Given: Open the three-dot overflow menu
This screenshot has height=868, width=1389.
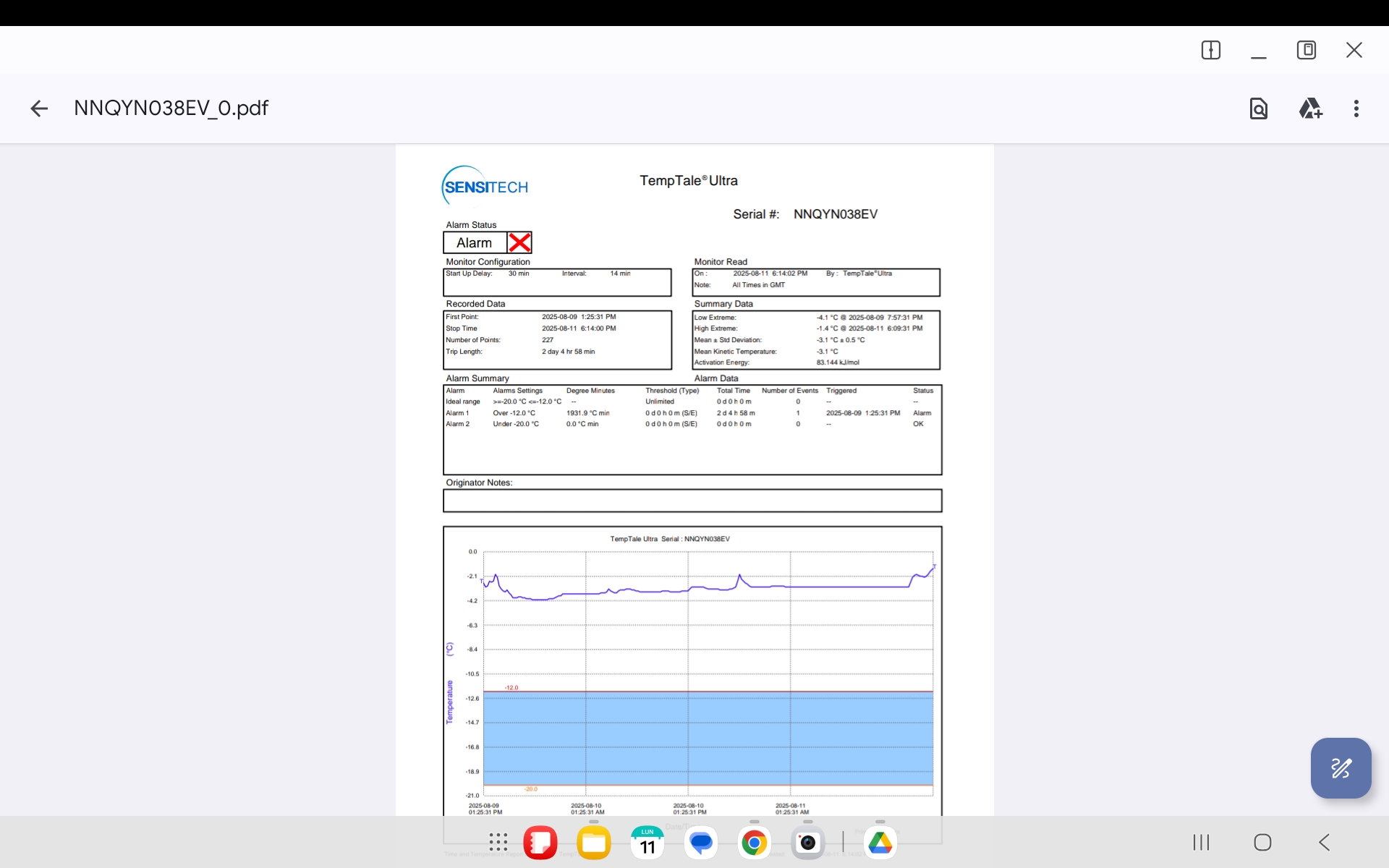Looking at the screenshot, I should pyautogui.click(x=1356, y=109).
